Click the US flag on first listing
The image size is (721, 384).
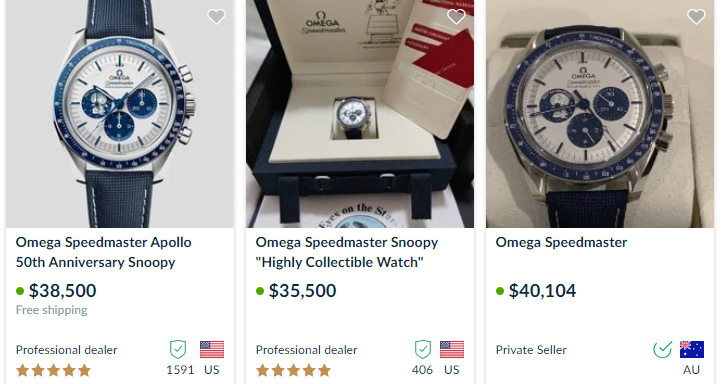tap(212, 350)
